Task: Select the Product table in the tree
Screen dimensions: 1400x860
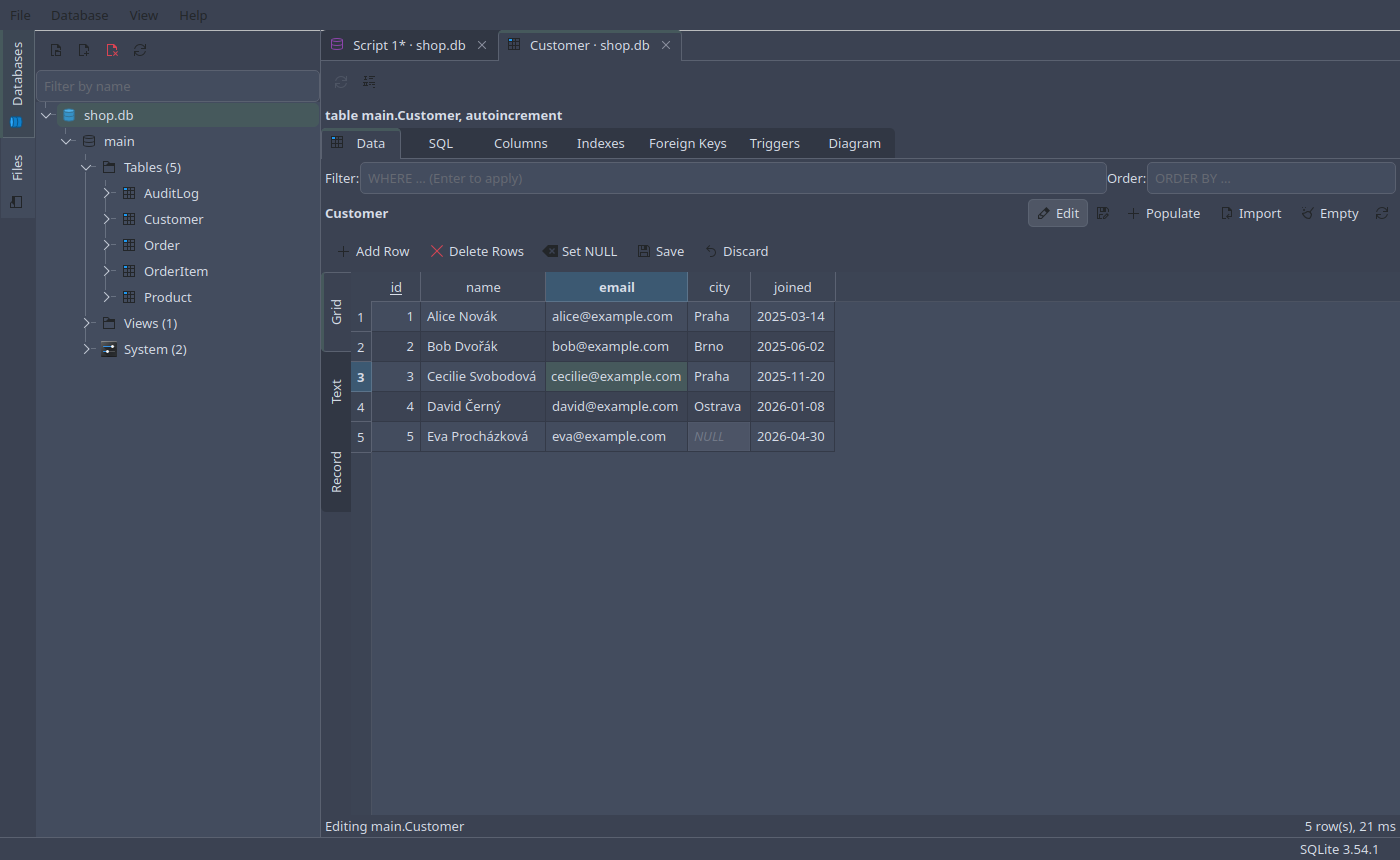Action: pos(168,297)
